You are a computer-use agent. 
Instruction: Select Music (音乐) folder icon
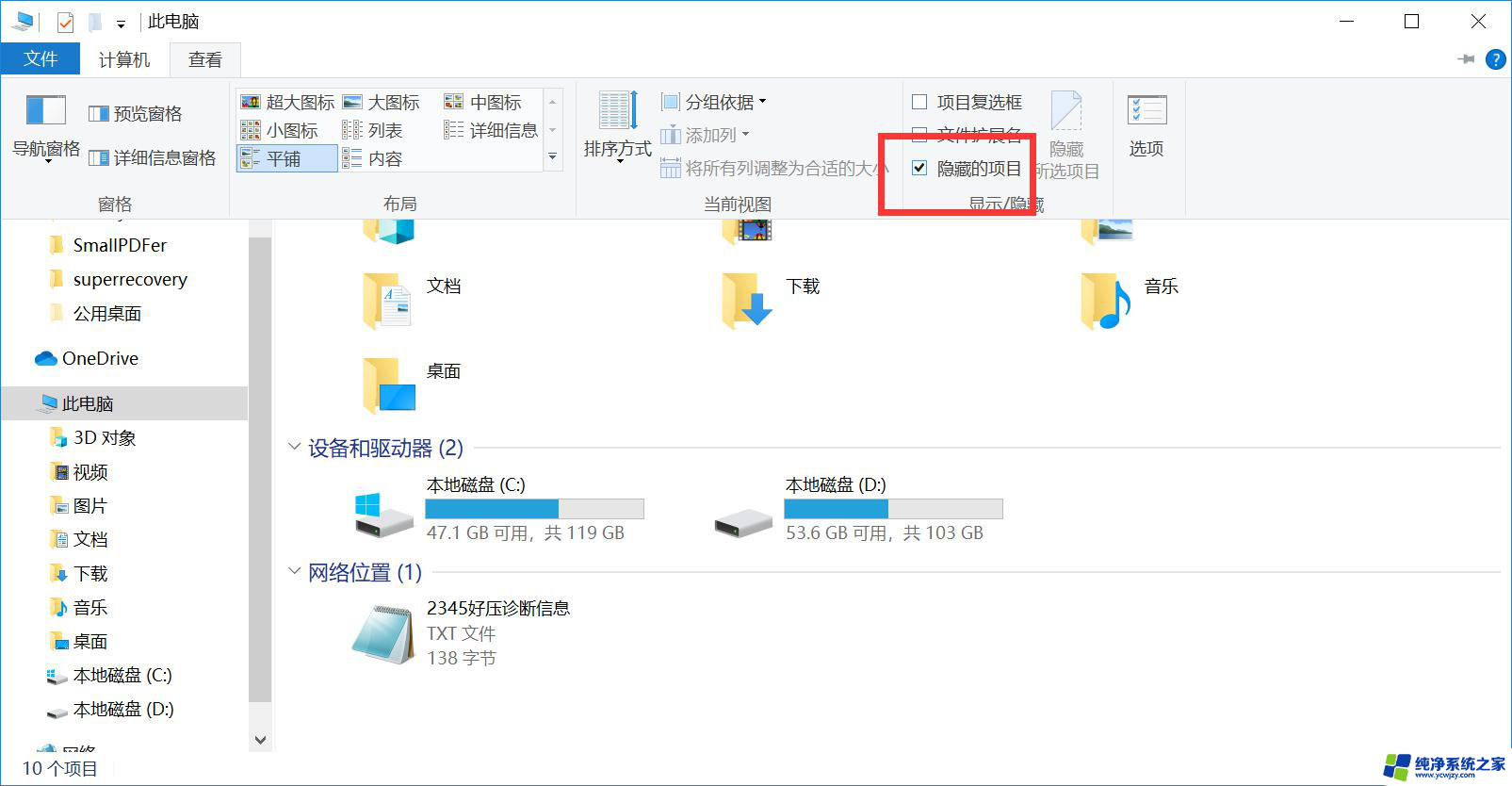[x=1105, y=301]
